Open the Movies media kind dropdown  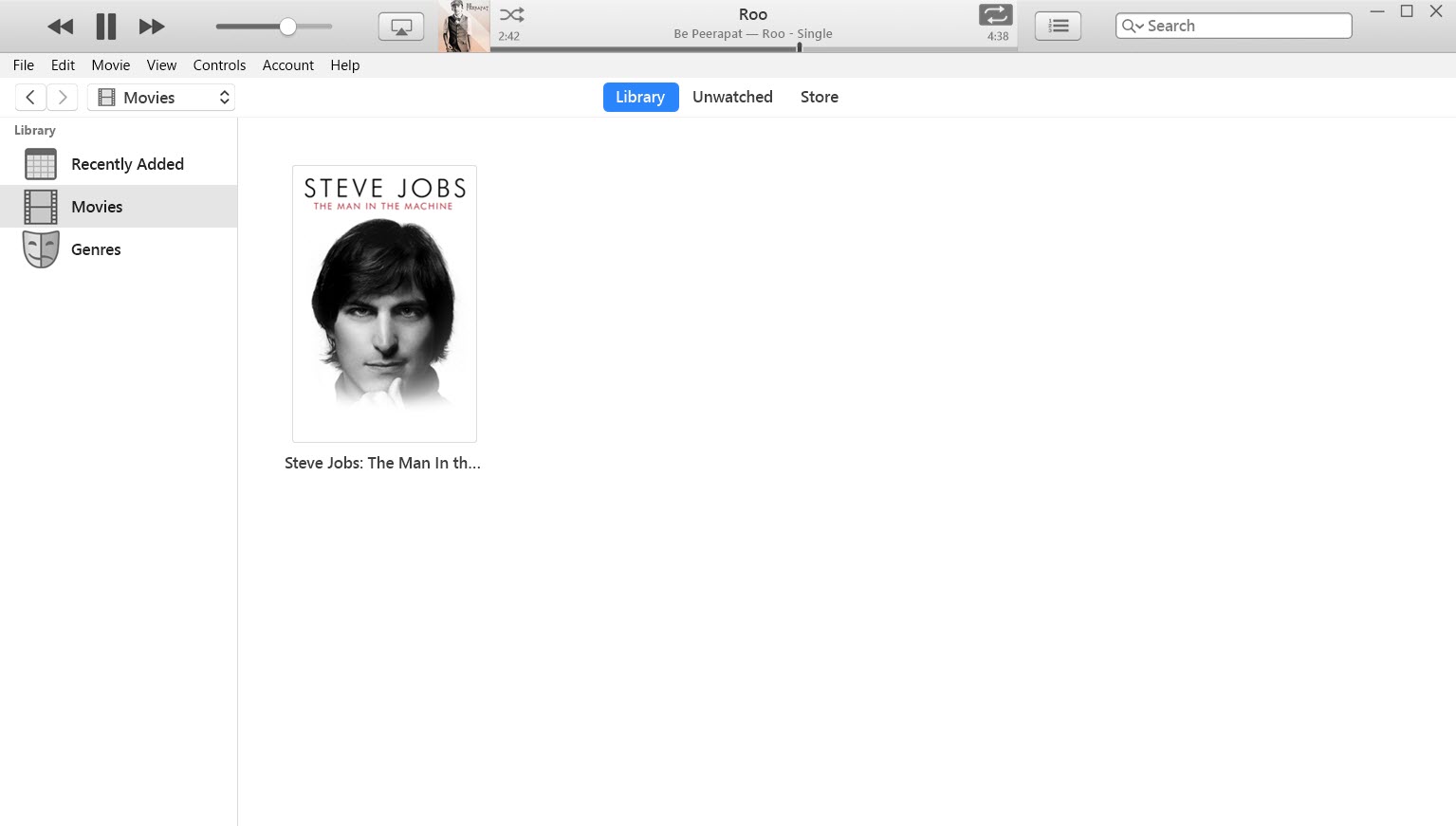[160, 97]
